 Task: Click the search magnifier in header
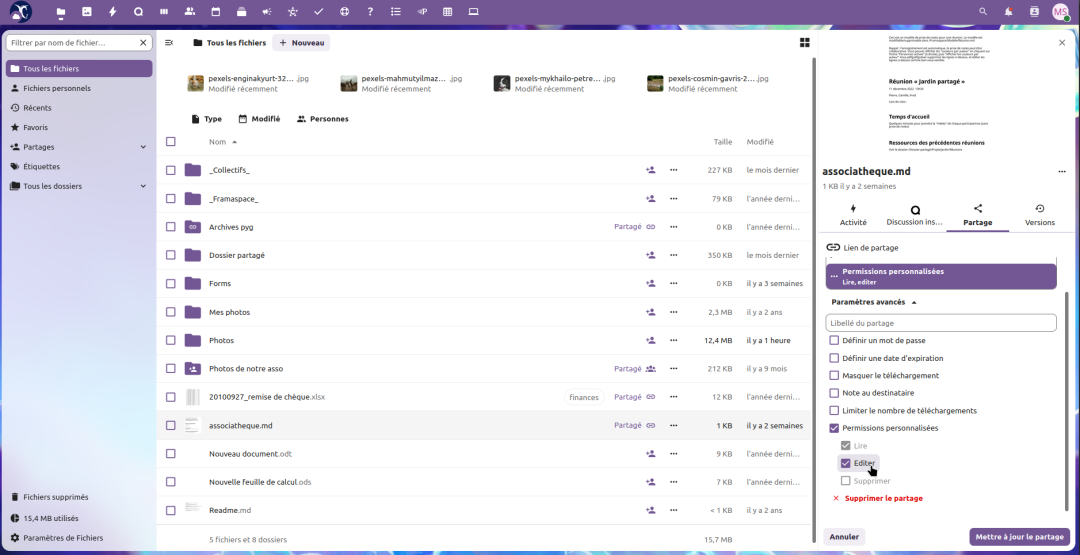pos(983,12)
